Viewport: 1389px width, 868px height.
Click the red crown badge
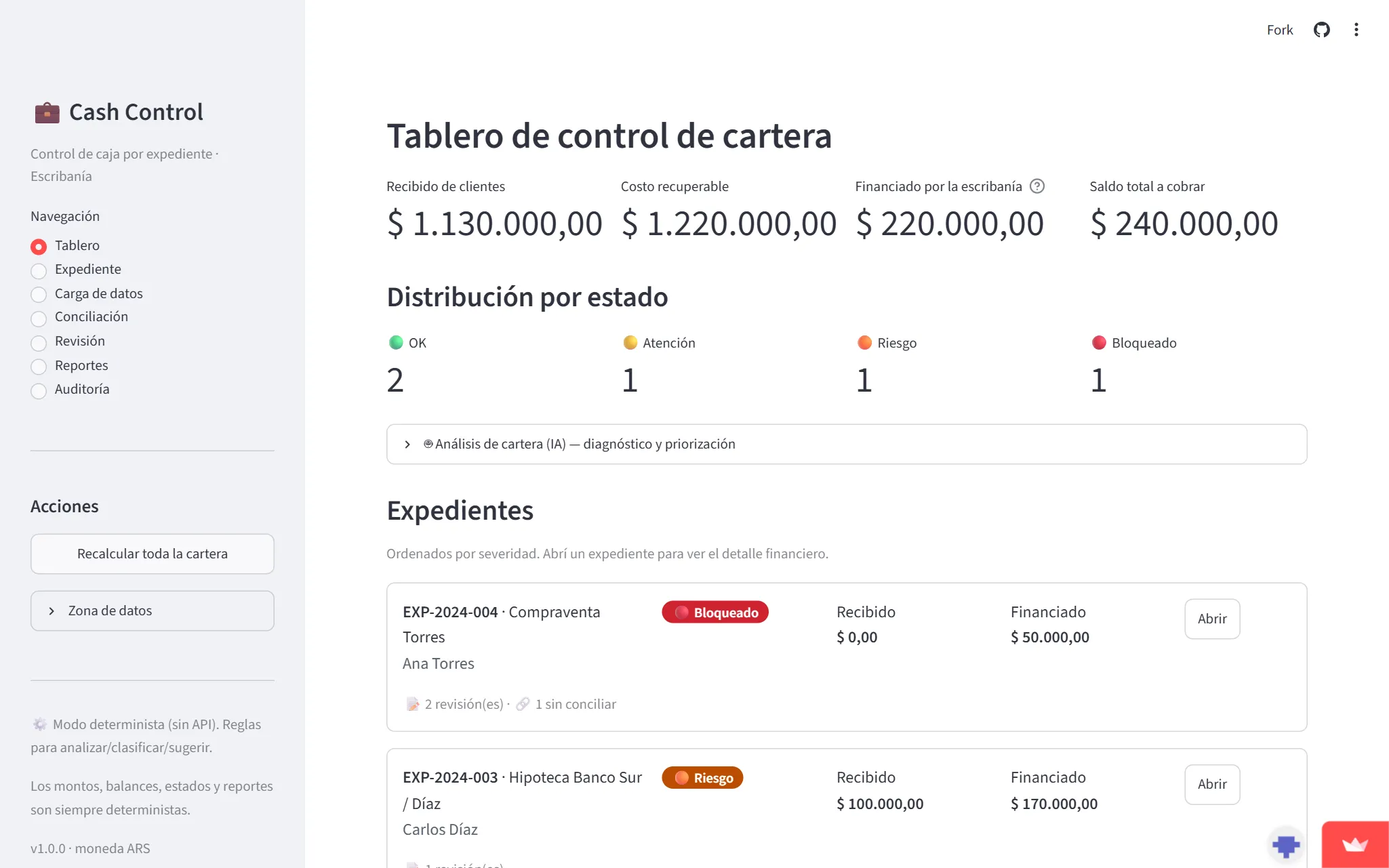1355,844
